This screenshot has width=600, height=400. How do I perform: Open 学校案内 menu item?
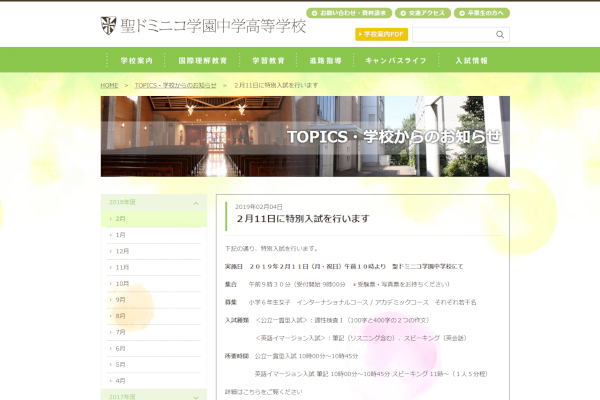tap(136, 60)
